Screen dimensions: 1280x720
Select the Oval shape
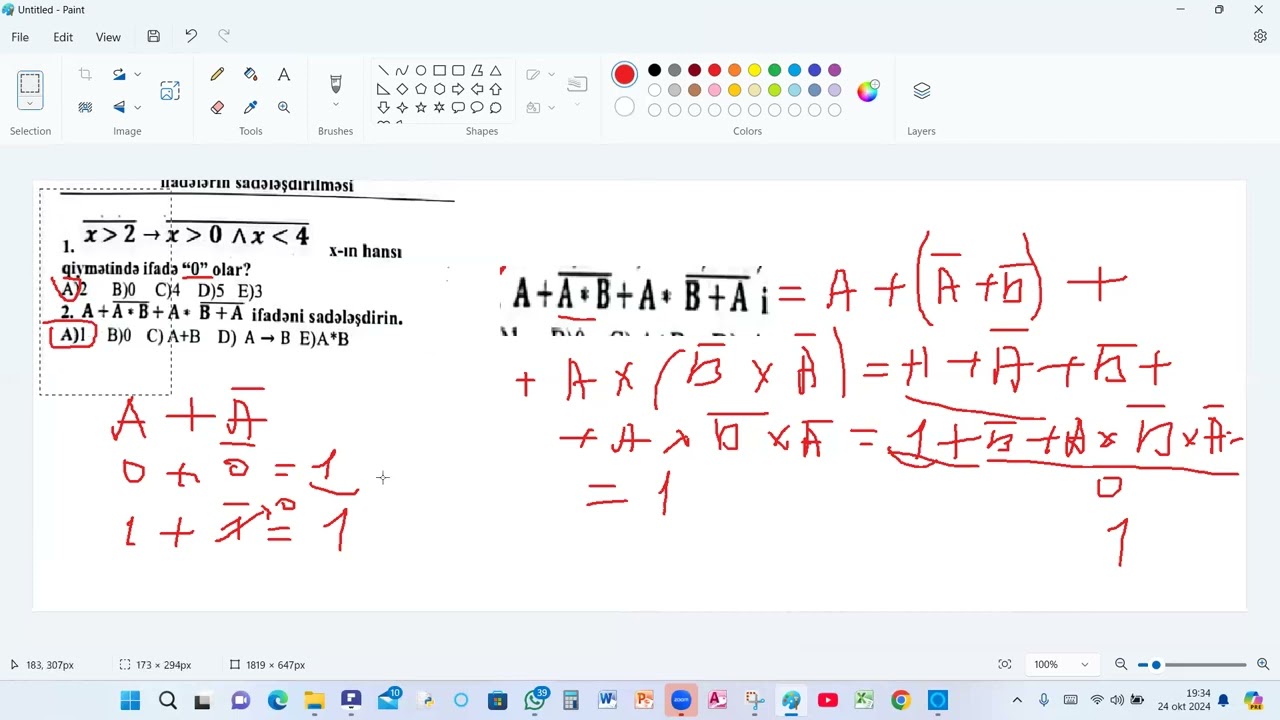(421, 70)
